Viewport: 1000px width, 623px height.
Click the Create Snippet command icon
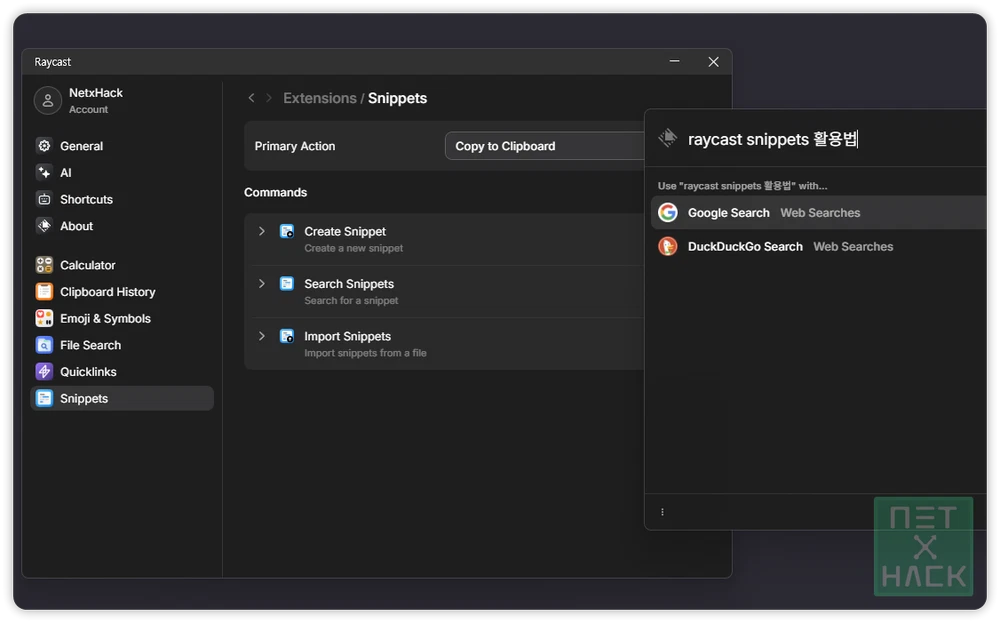point(287,231)
